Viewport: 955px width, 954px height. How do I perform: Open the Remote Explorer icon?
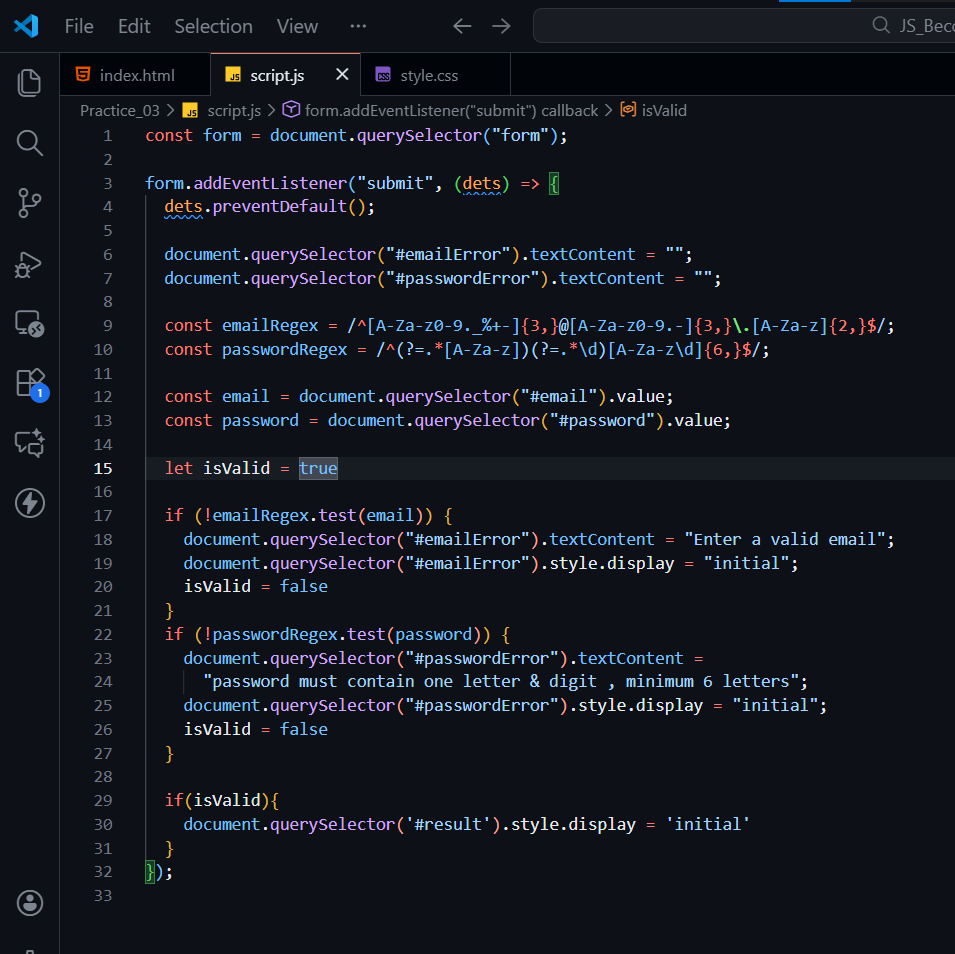point(29,323)
